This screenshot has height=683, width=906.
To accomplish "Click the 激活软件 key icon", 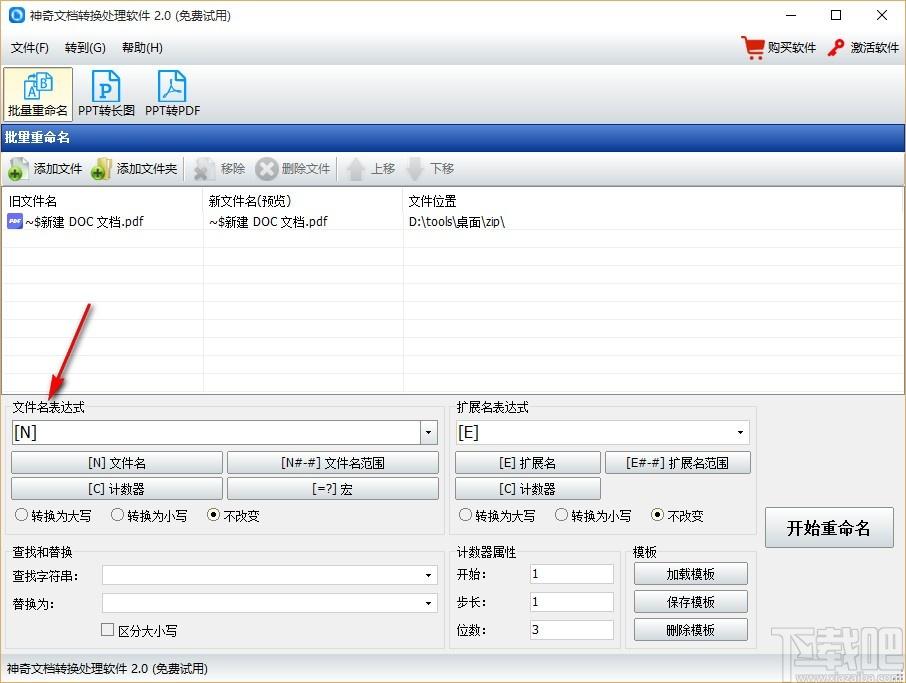I will (837, 47).
